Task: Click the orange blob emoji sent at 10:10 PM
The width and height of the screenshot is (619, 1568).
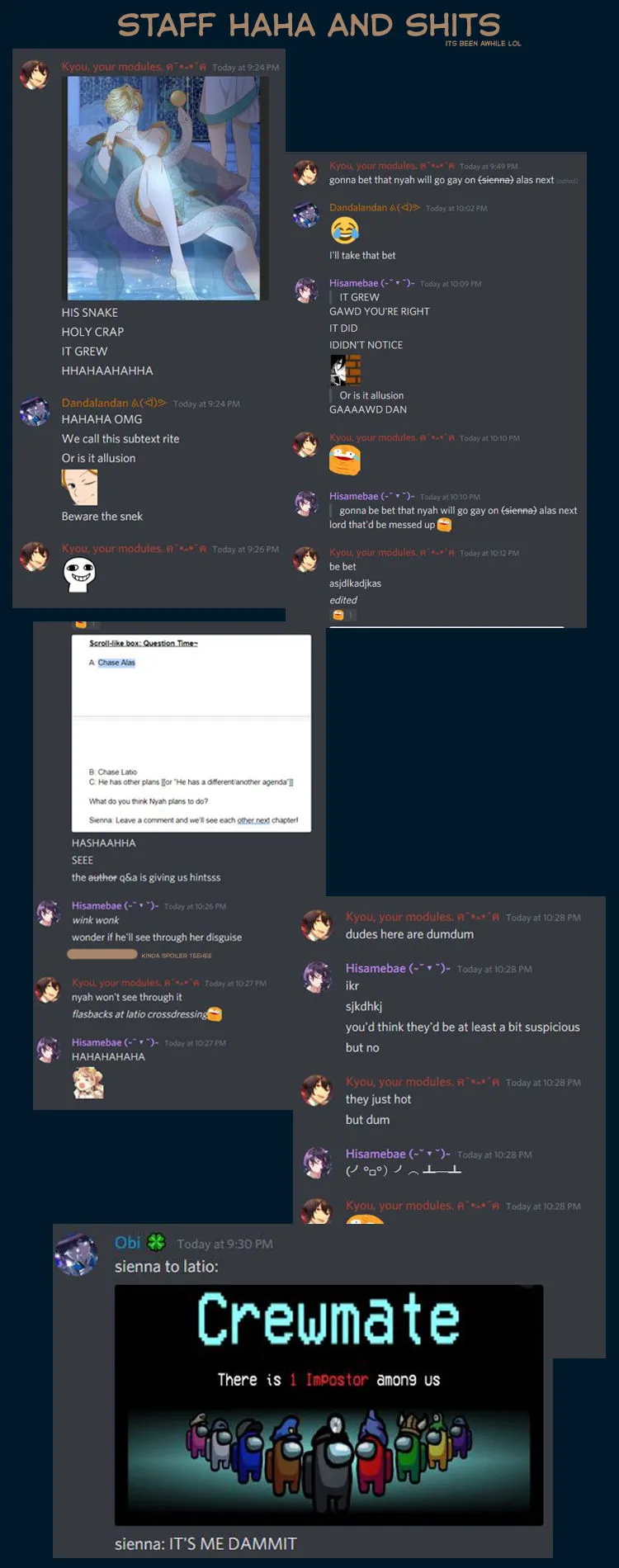Action: [x=345, y=460]
